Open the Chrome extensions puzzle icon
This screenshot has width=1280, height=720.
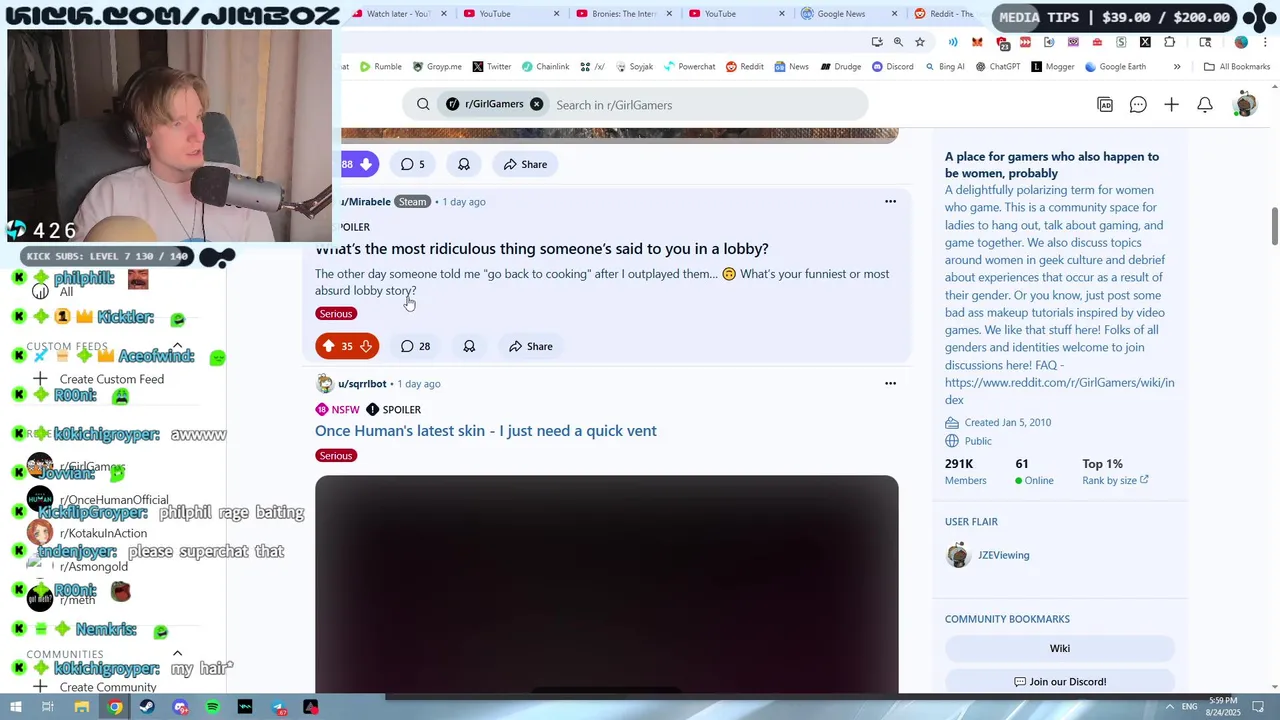pos(1170,42)
